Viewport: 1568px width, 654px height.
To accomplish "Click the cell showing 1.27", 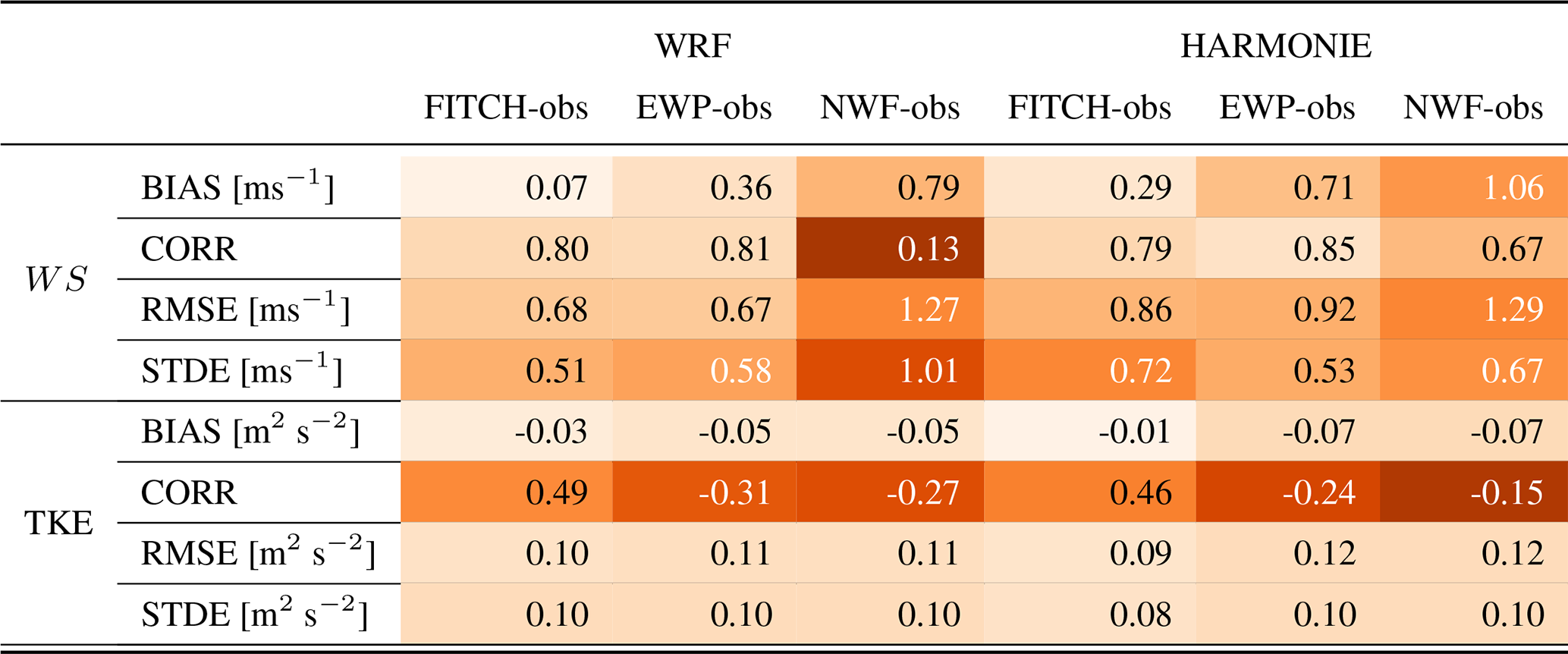I will click(x=890, y=310).
